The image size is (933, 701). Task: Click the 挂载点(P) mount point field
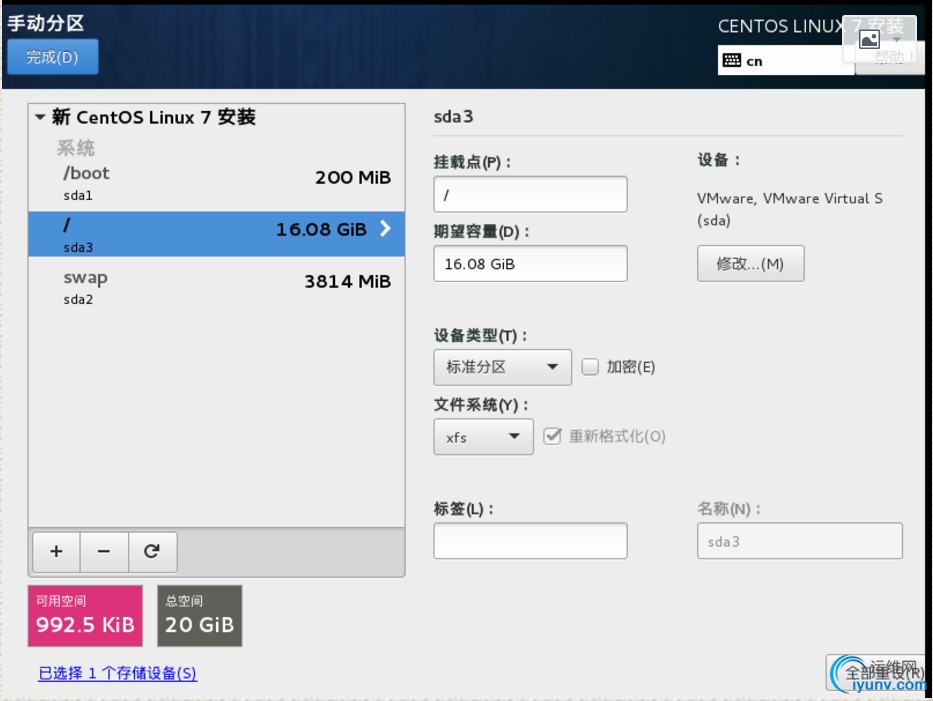530,194
